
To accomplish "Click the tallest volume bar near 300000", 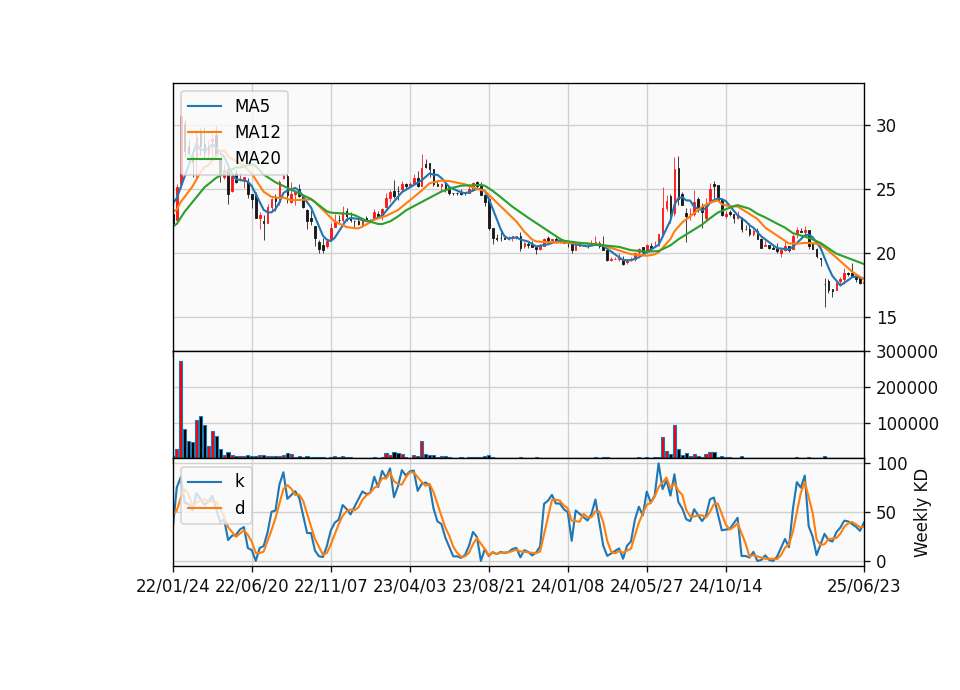I will pos(181,410).
